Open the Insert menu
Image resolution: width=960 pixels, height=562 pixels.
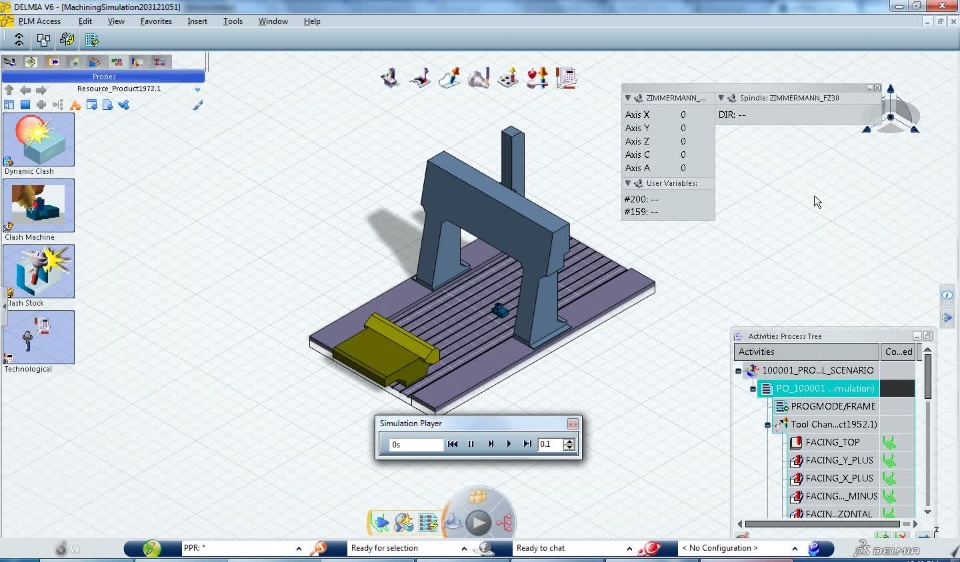coord(197,21)
